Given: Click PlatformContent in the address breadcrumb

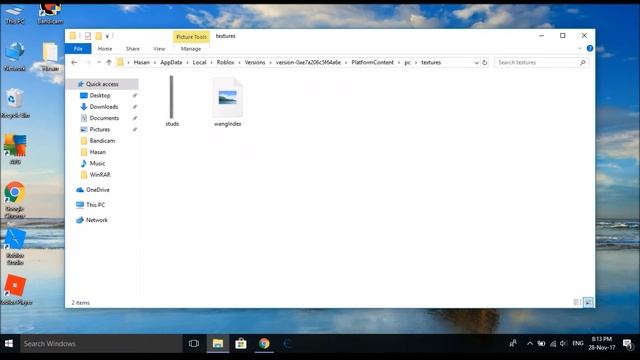Looking at the screenshot, I should (x=372, y=62).
